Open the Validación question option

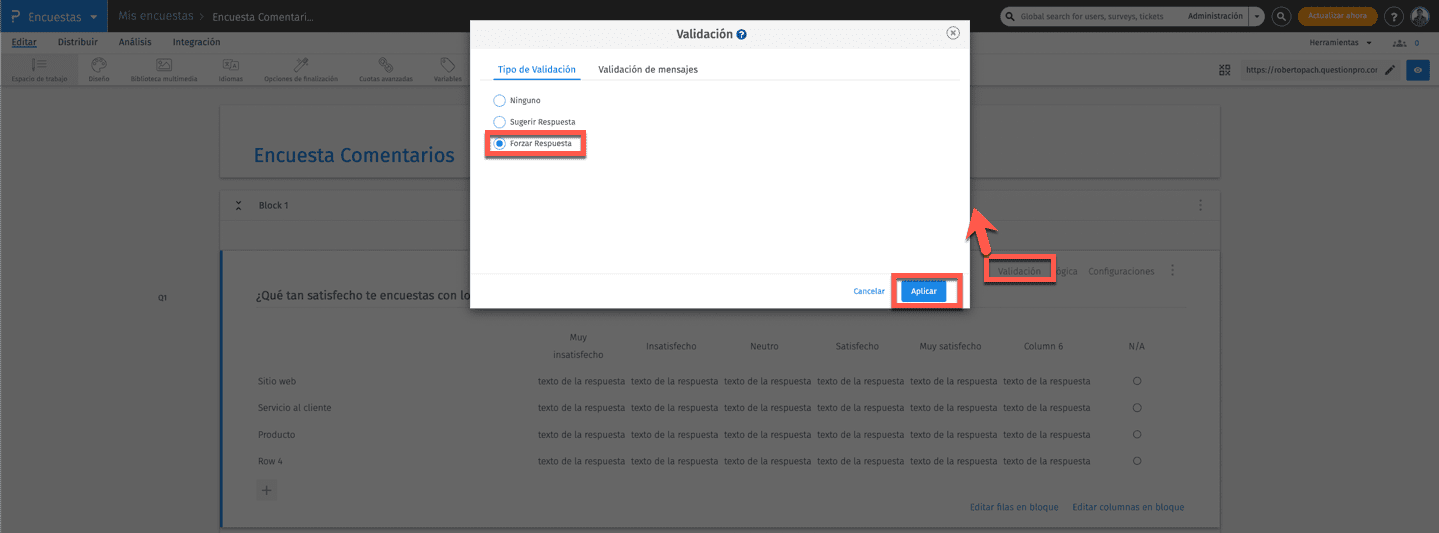click(x=1019, y=271)
